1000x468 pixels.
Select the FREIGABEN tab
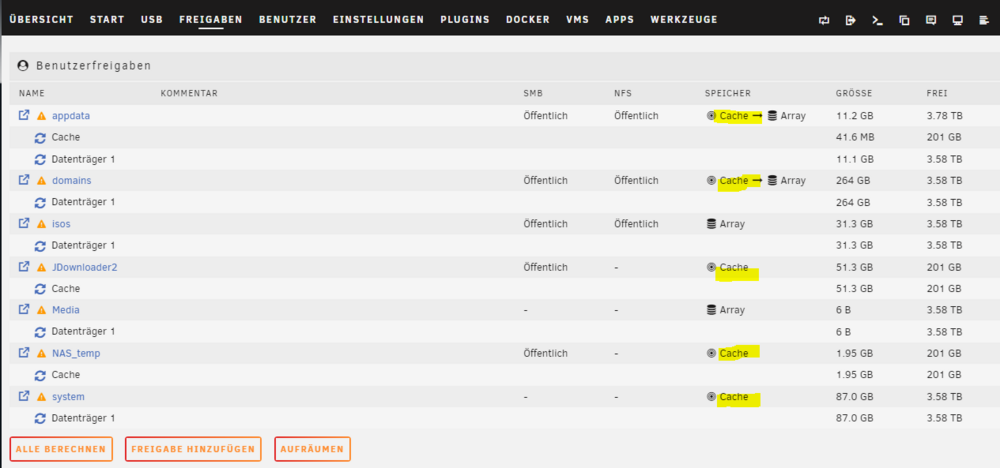[210, 20]
